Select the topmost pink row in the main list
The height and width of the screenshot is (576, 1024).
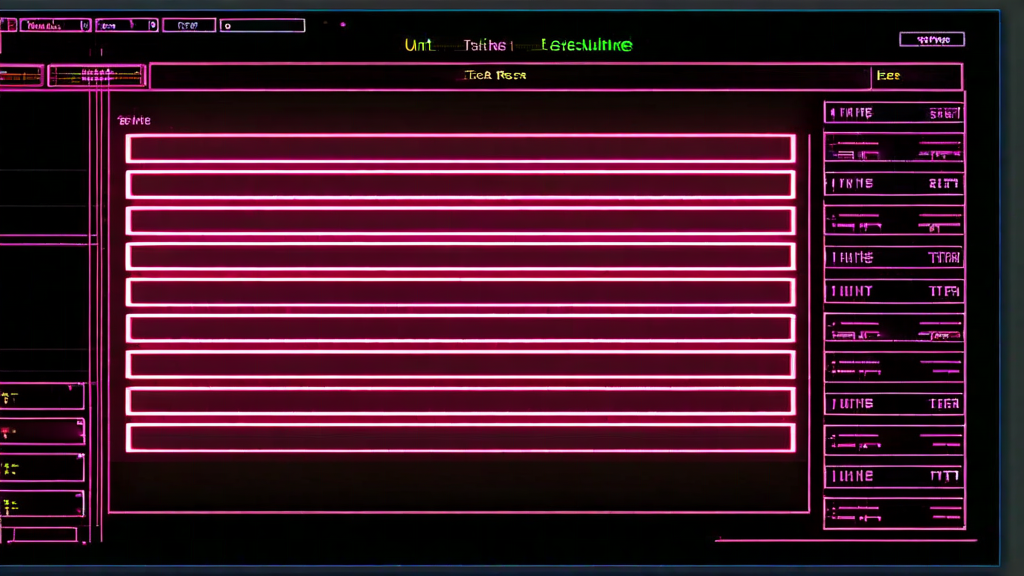coord(460,147)
